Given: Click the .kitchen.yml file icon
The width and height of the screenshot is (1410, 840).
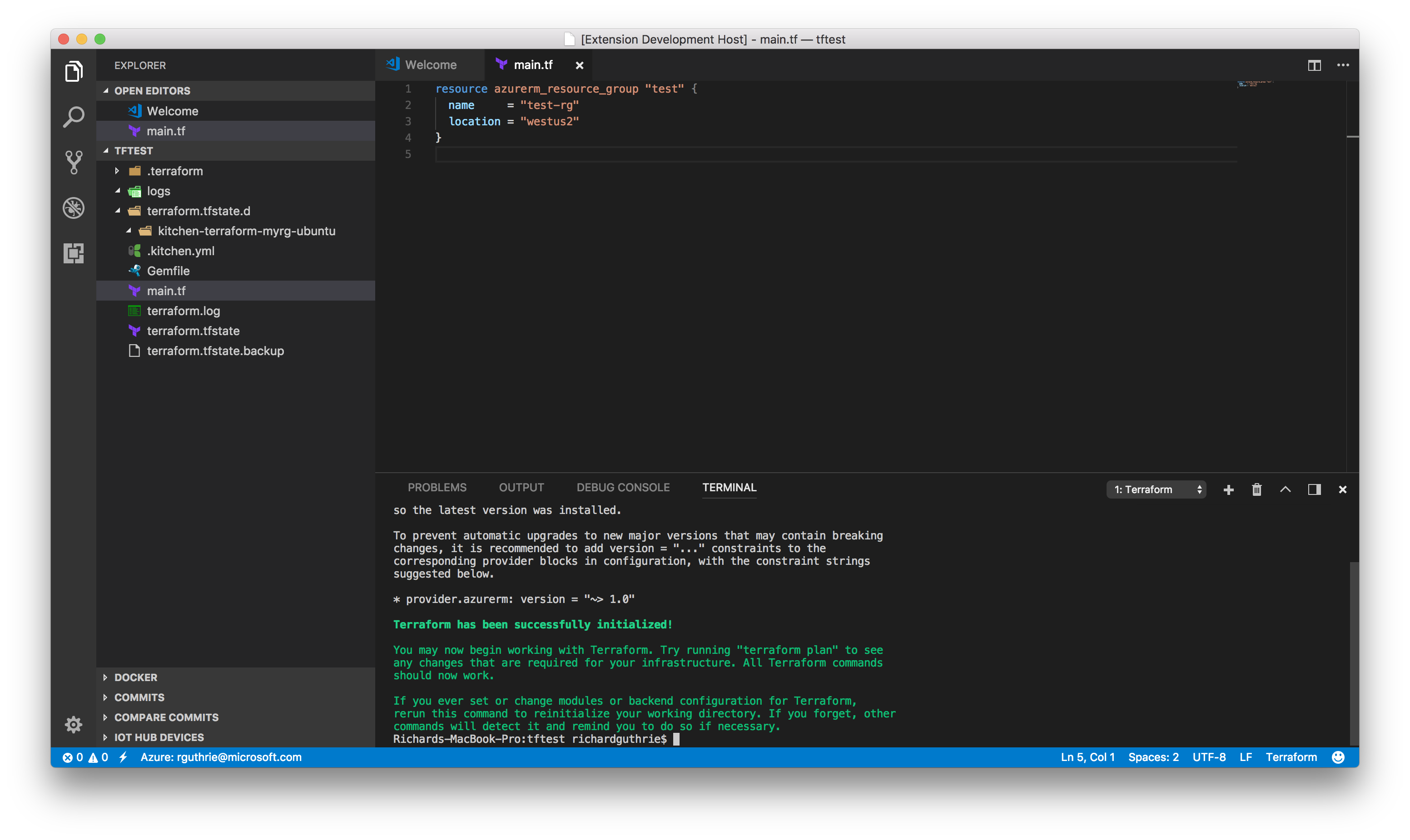Looking at the screenshot, I should 134,251.
